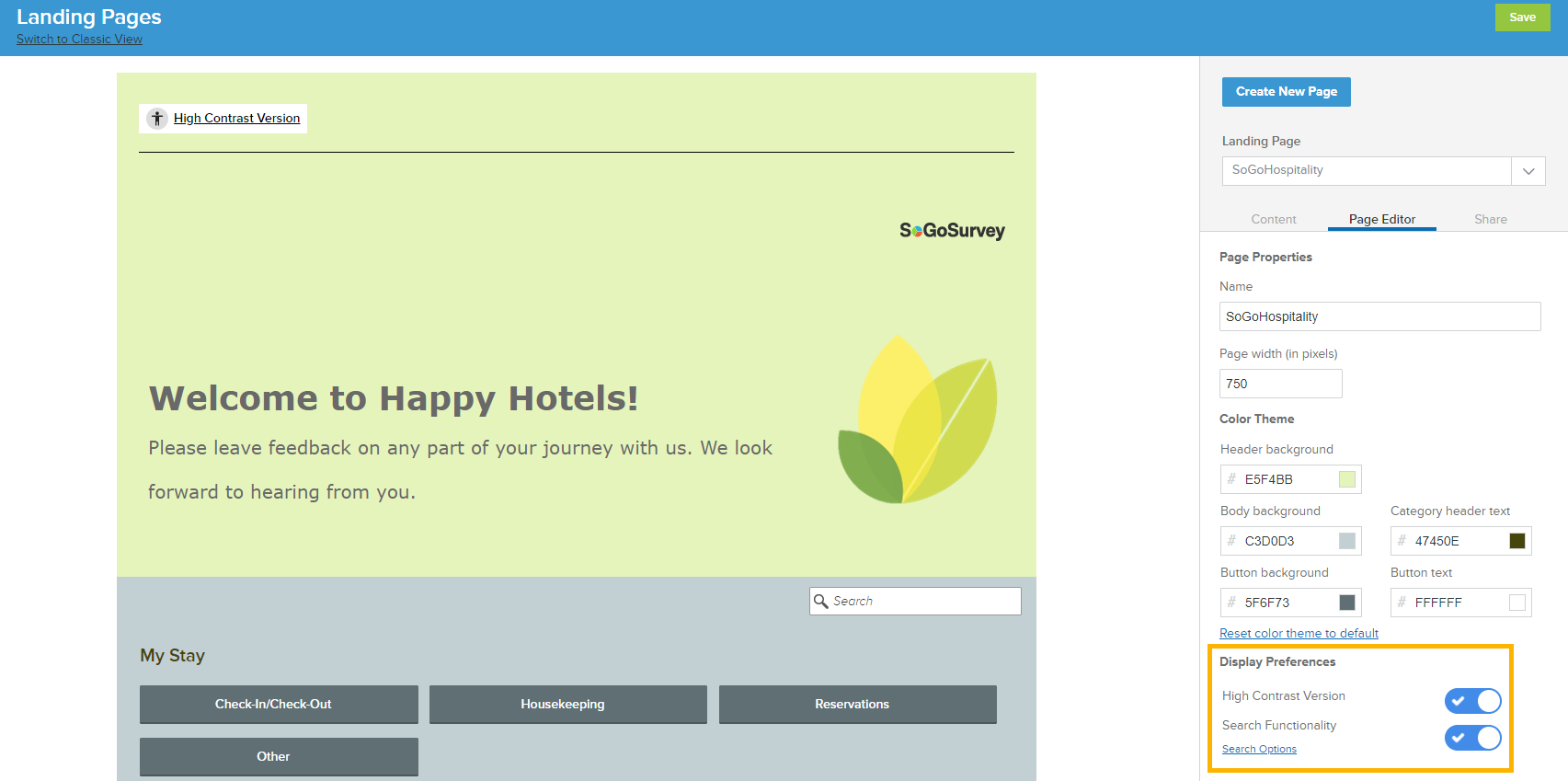Toggle the Search Functionality switch
Viewport: 1568px width, 781px height.
coord(1472,738)
